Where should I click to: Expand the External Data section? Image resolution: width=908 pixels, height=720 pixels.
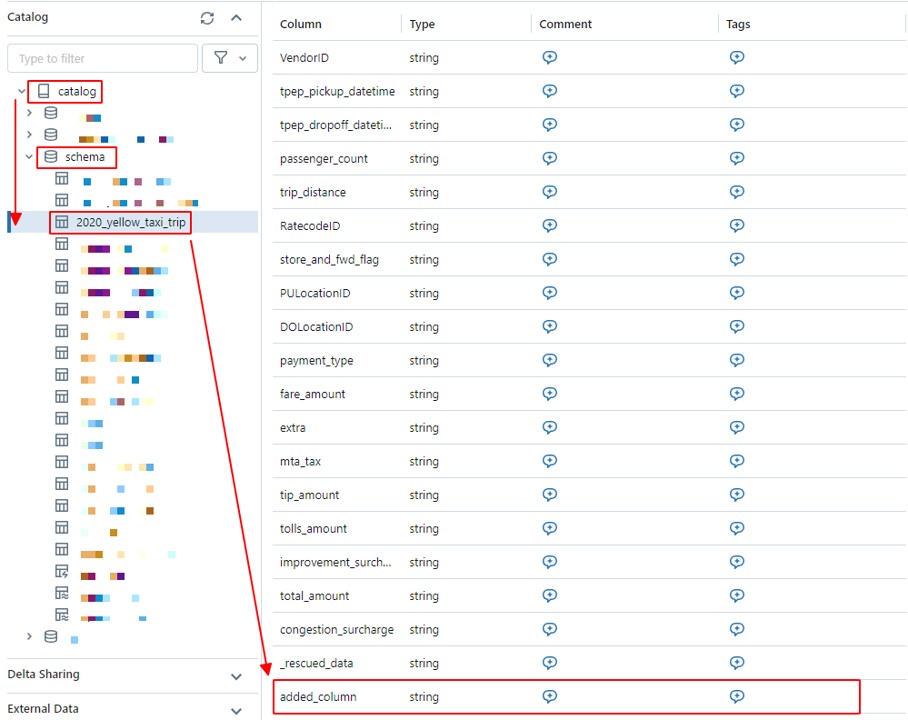tap(236, 710)
